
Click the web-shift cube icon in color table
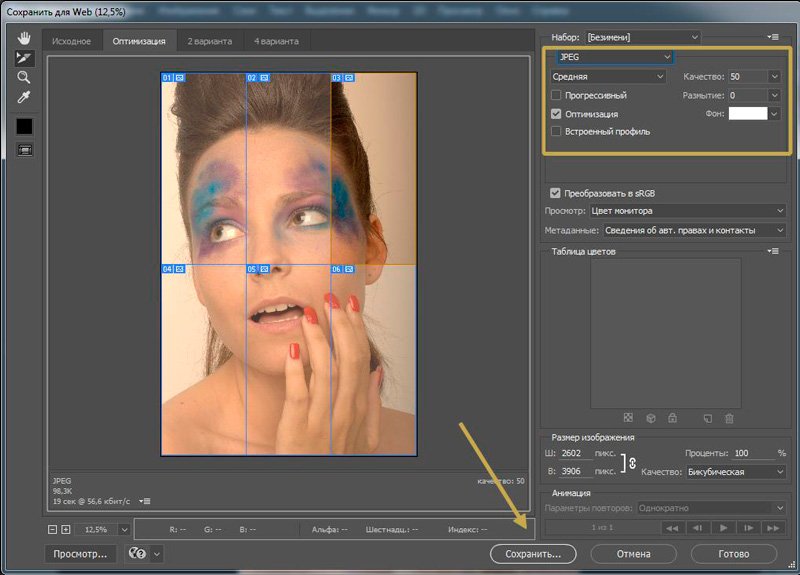[651, 418]
